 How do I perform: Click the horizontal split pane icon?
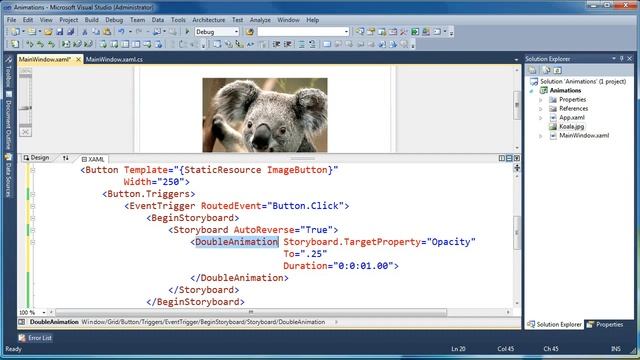pos(509,158)
